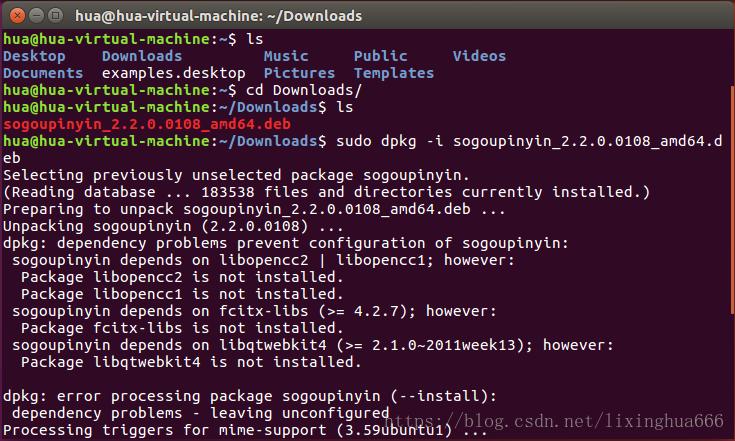This screenshot has height=441, width=735.
Task: Click 'dpkg: error processing package sogoupinyin' line
Action: pyautogui.click(x=250, y=396)
